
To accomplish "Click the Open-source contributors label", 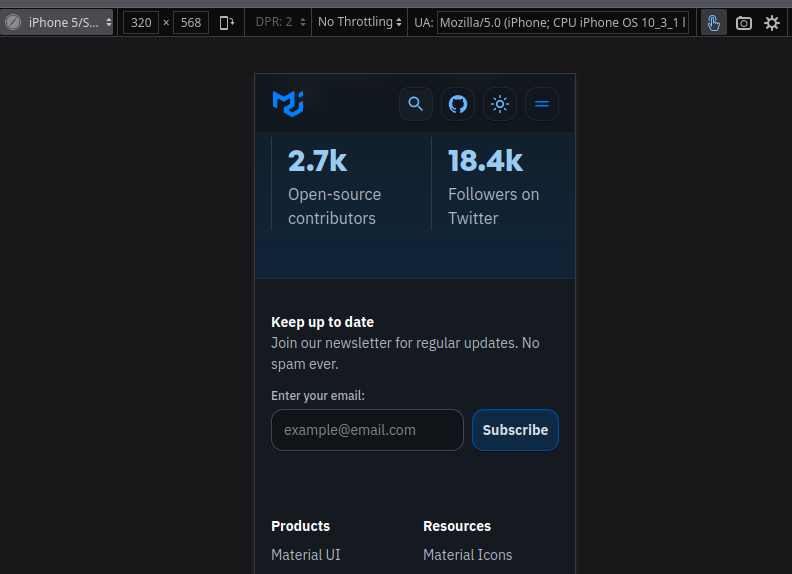I will pos(334,206).
